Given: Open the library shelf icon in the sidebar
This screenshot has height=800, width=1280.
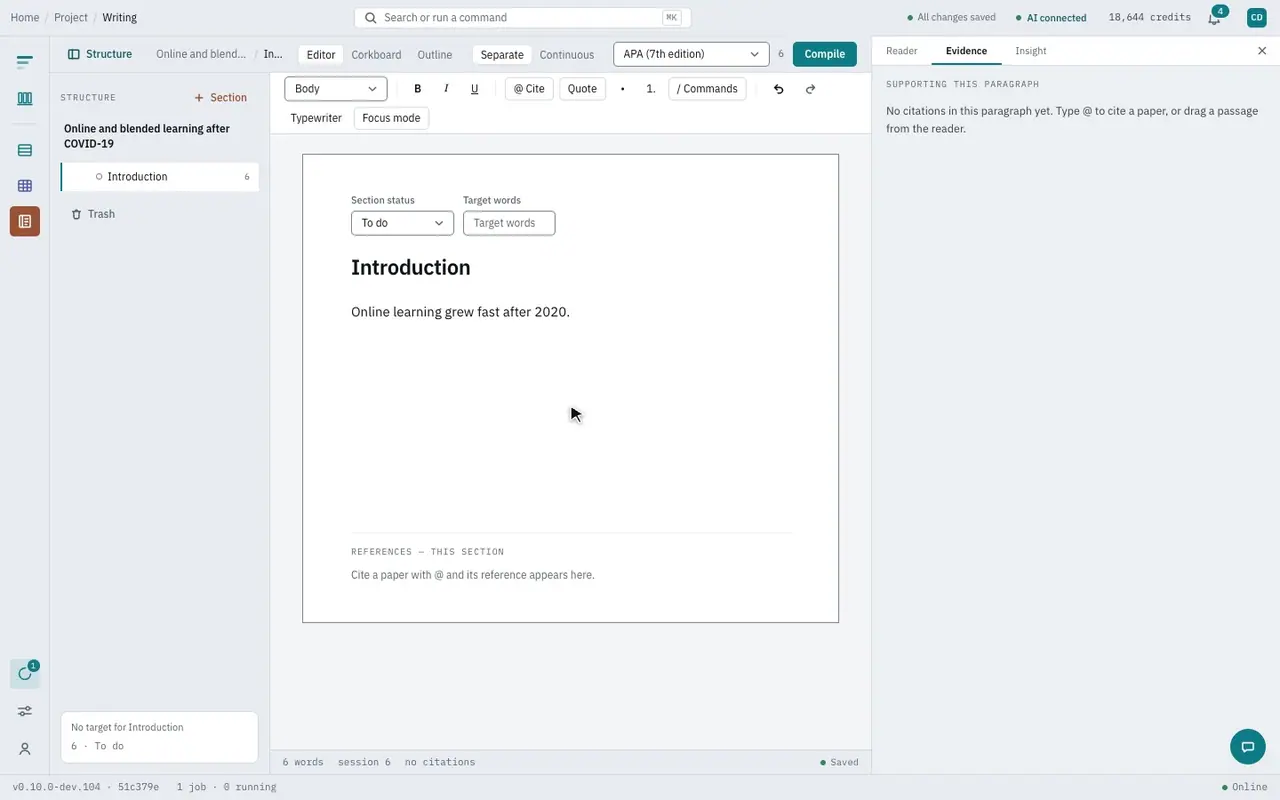Looking at the screenshot, I should 25,98.
